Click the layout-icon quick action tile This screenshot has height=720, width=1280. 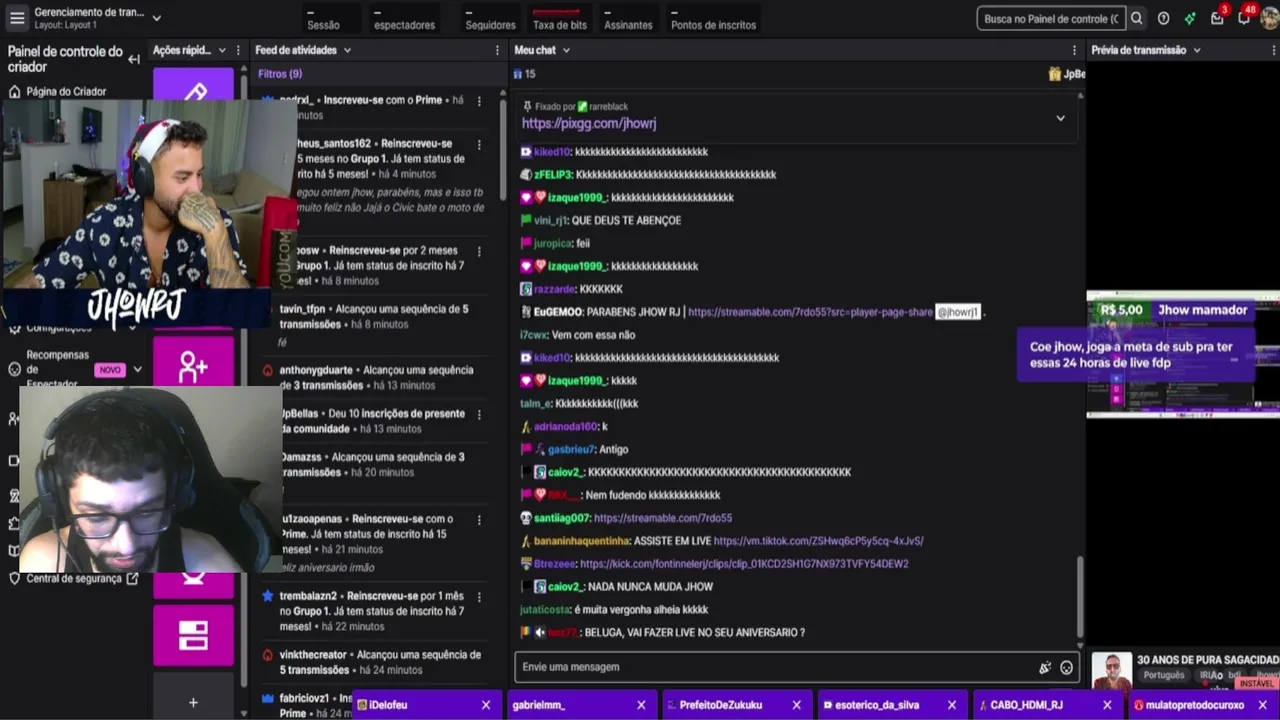coord(193,635)
